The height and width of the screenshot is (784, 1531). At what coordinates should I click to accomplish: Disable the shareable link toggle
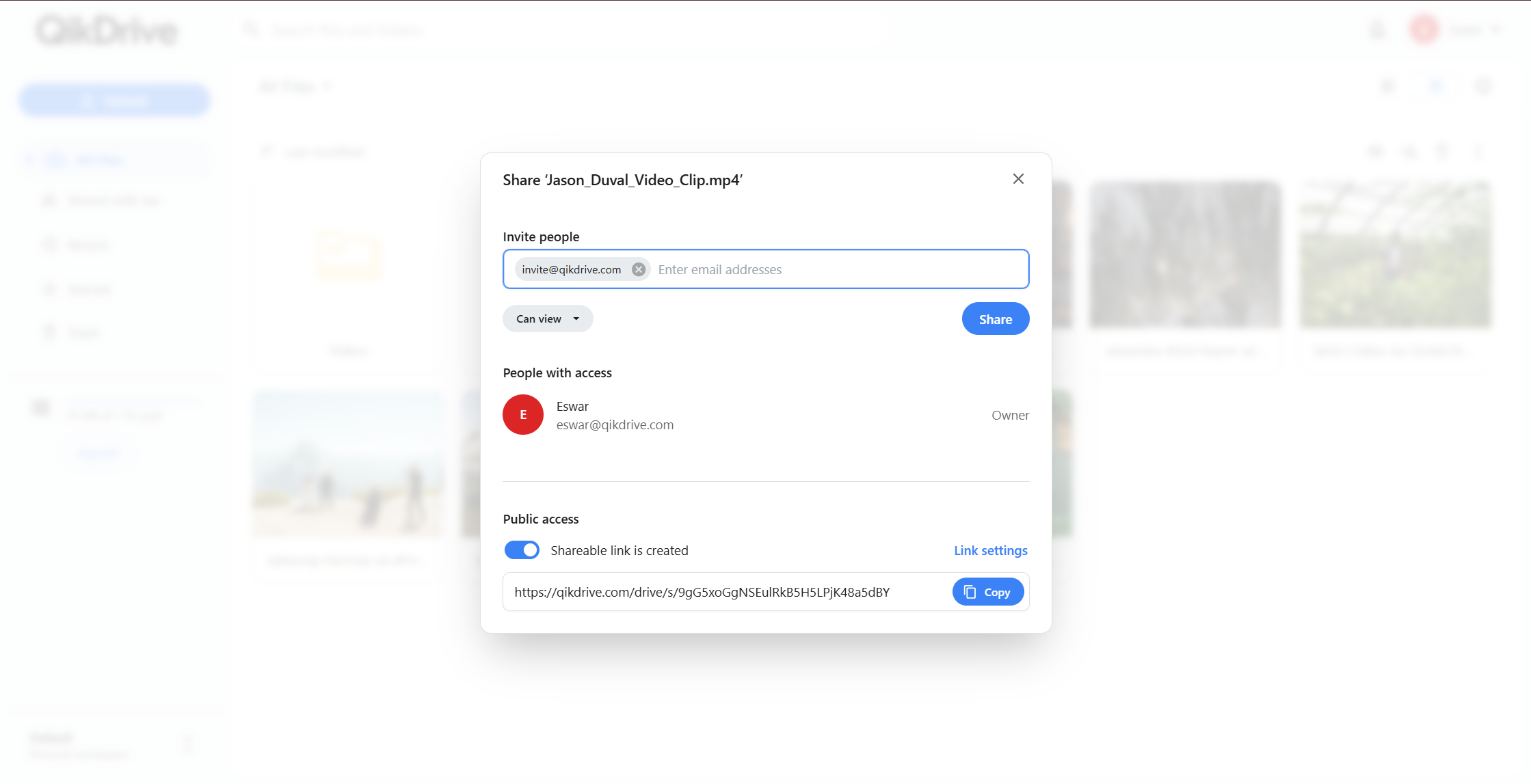[522, 550]
